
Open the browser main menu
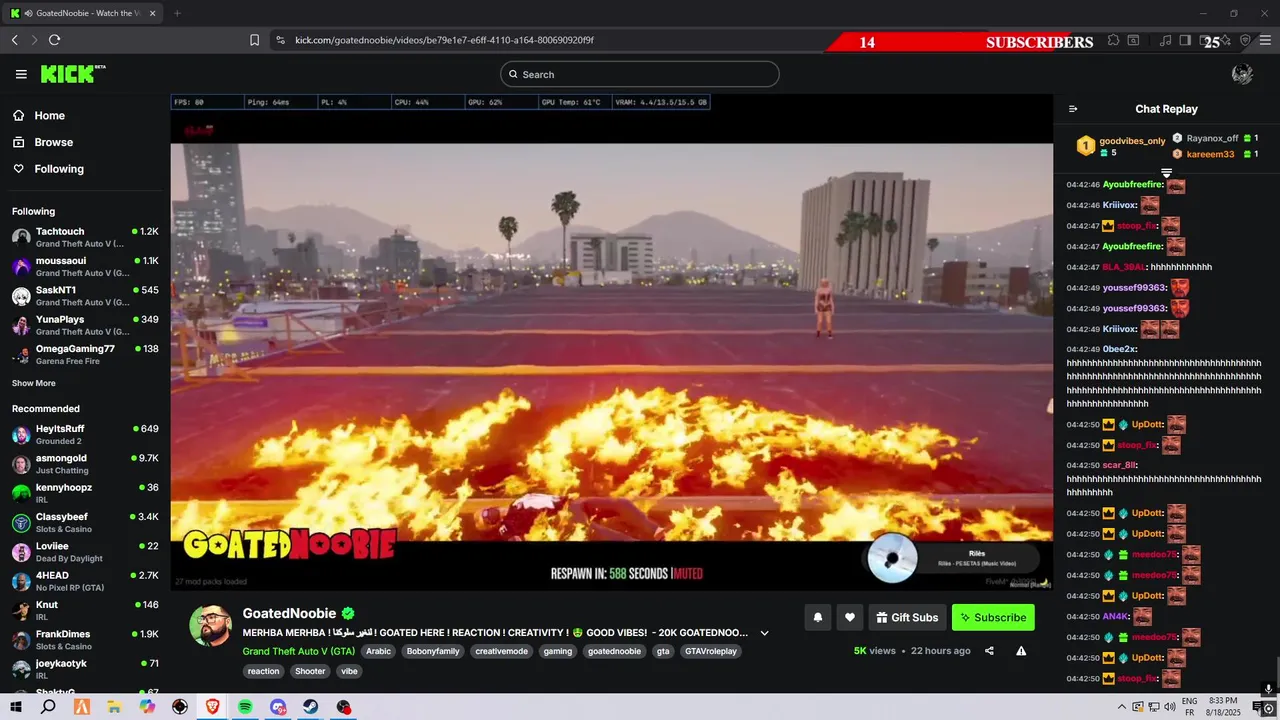point(1264,40)
